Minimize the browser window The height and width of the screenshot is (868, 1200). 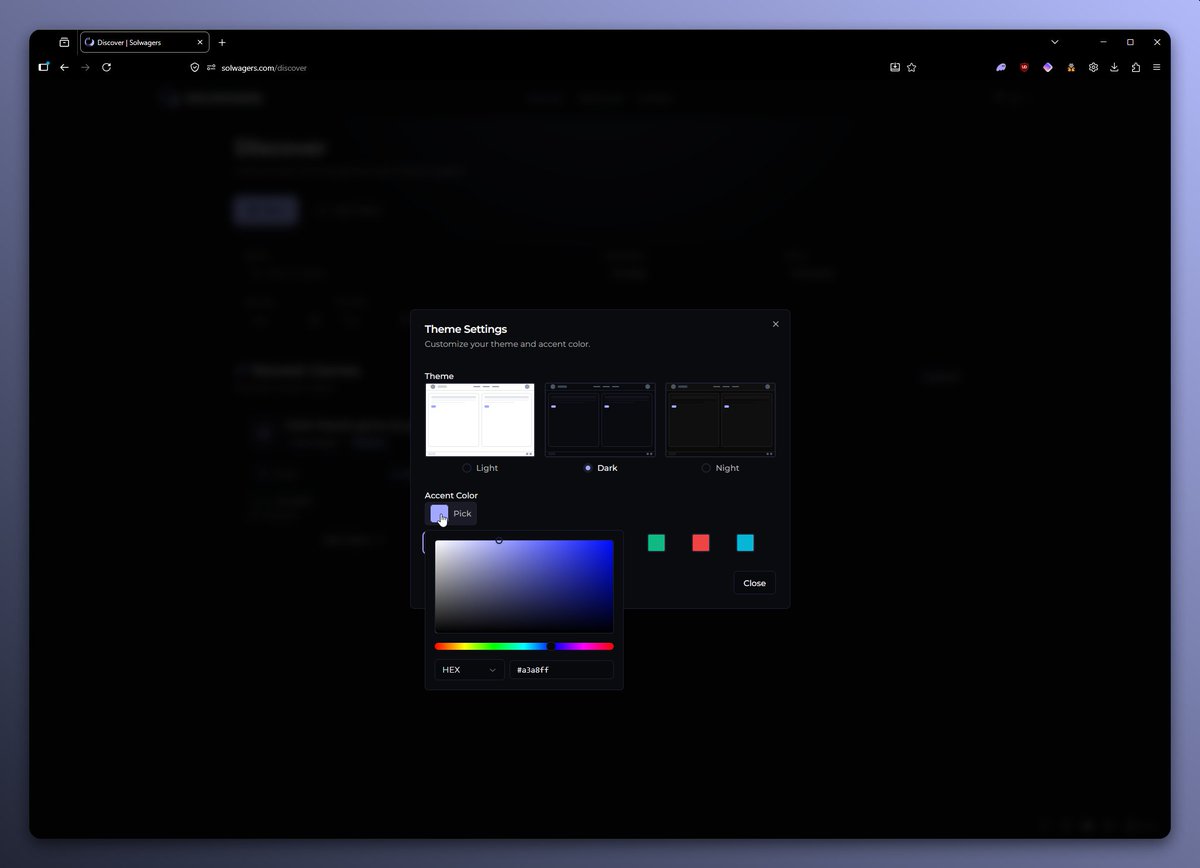[1103, 42]
